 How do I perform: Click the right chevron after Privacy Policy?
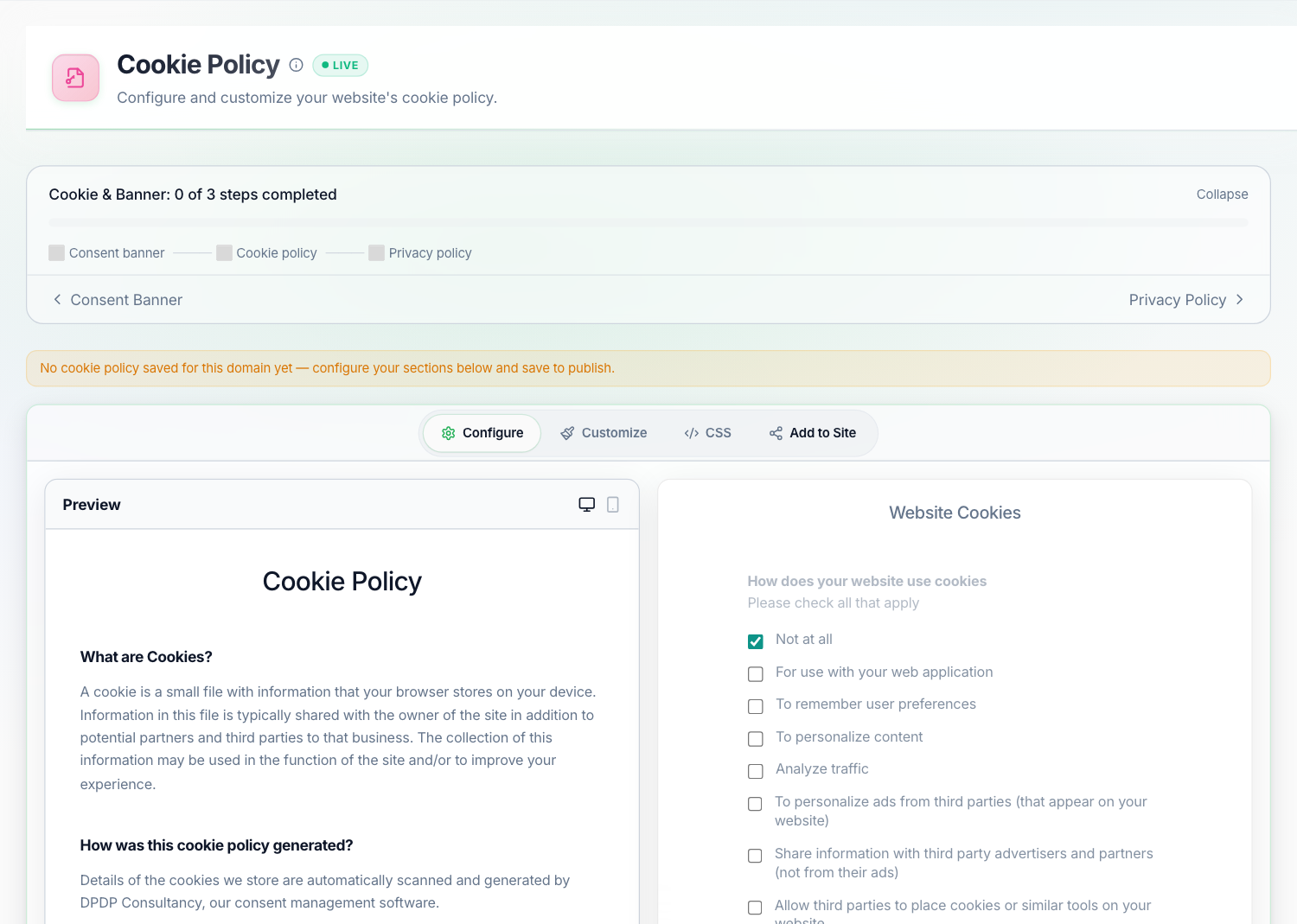click(x=1239, y=299)
